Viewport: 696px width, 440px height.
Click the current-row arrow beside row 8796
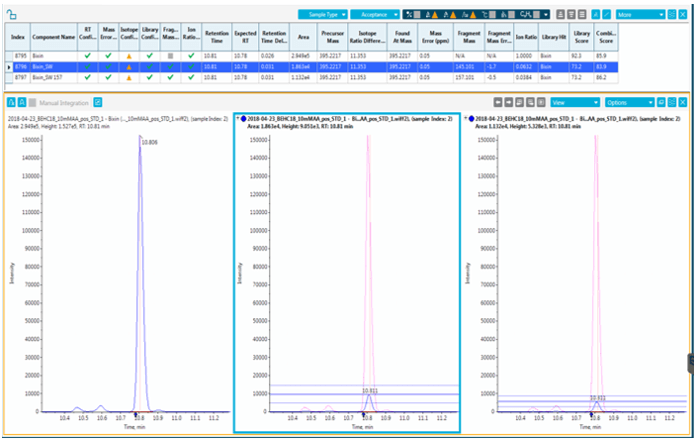point(9,67)
